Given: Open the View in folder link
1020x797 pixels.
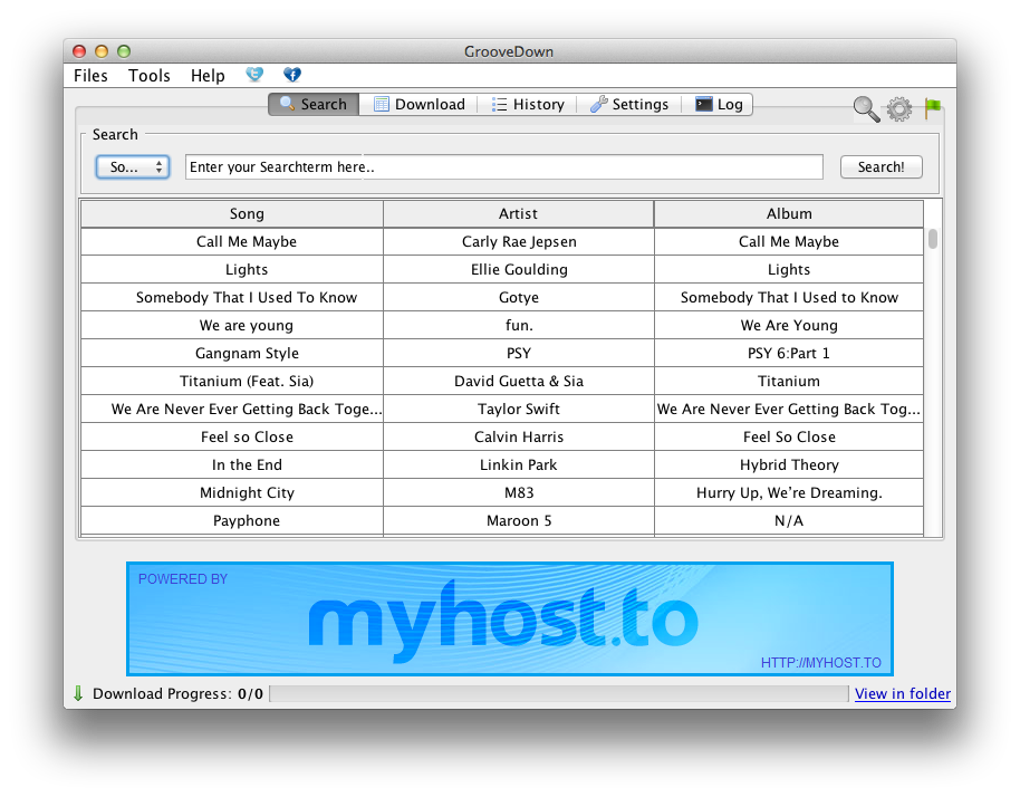Looking at the screenshot, I should (902, 694).
